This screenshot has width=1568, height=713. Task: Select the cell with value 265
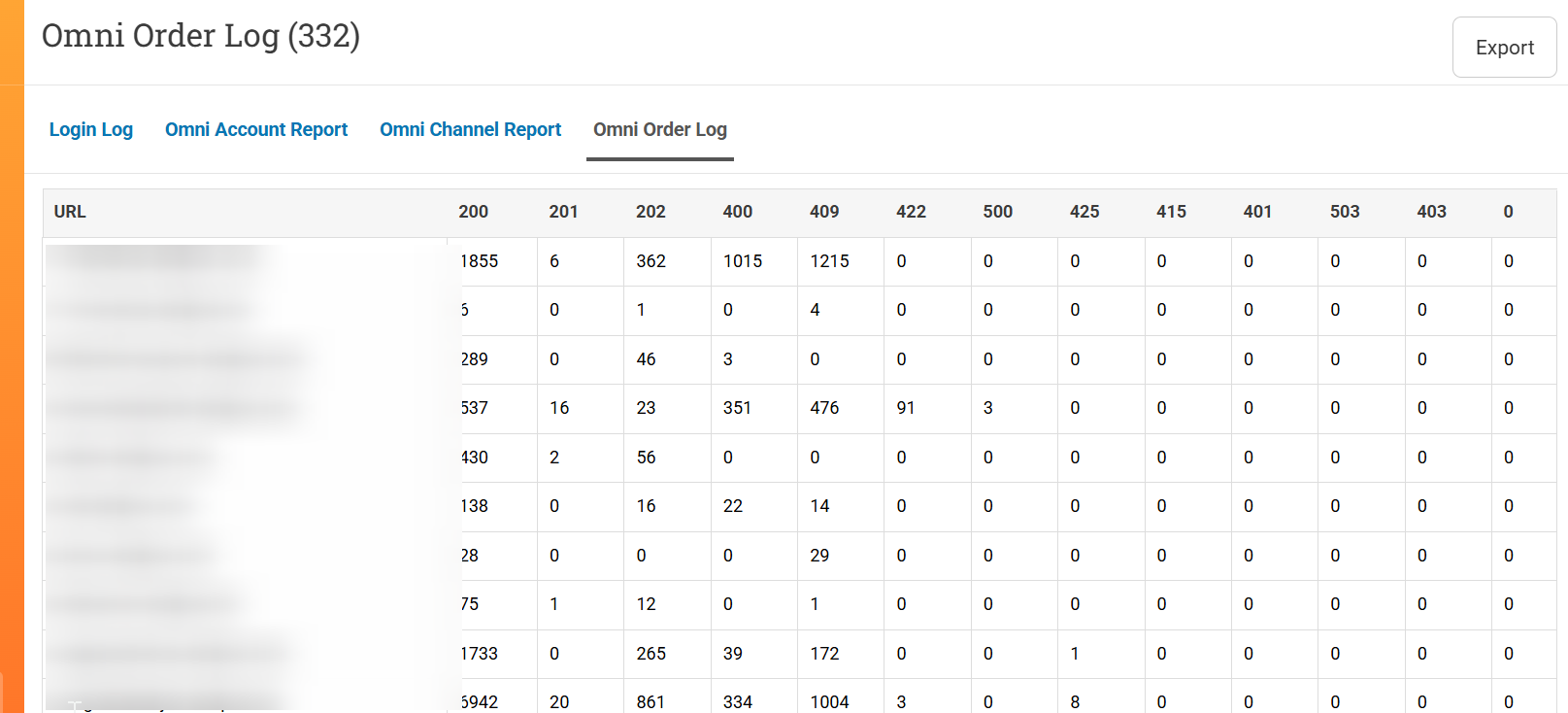pyautogui.click(x=651, y=654)
